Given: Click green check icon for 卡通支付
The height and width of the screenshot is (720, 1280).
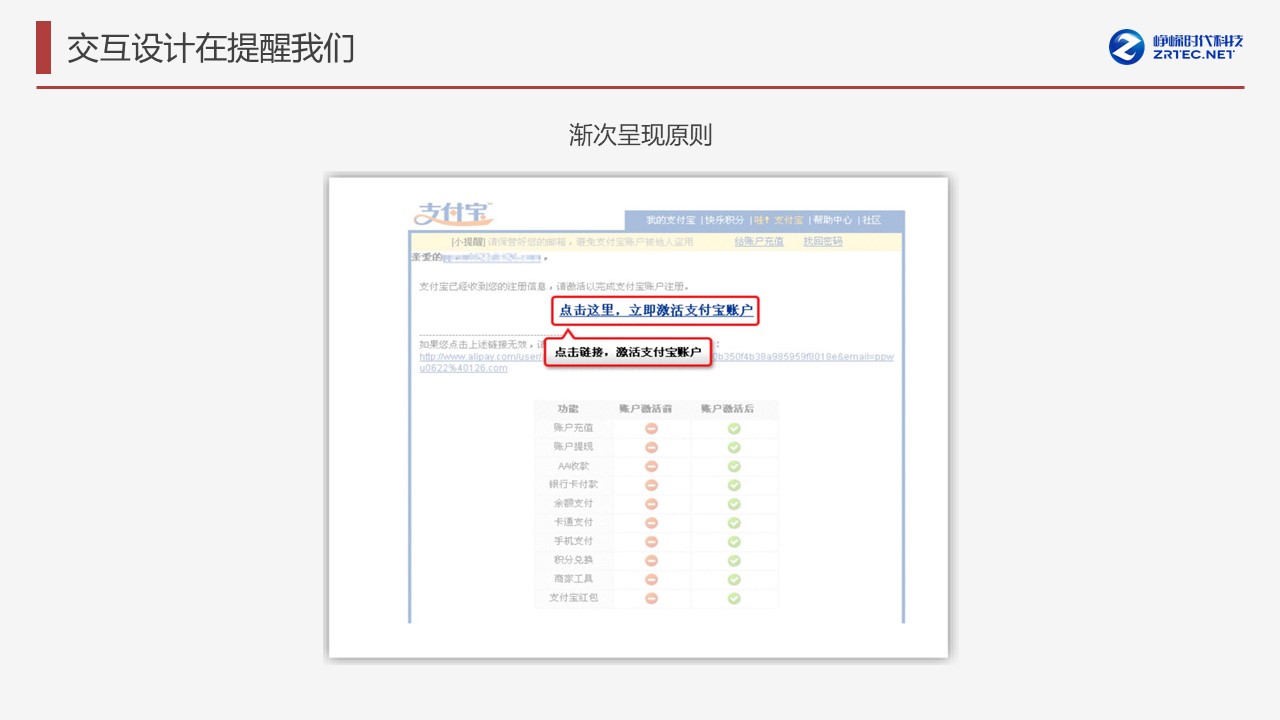Looking at the screenshot, I should [x=734, y=523].
